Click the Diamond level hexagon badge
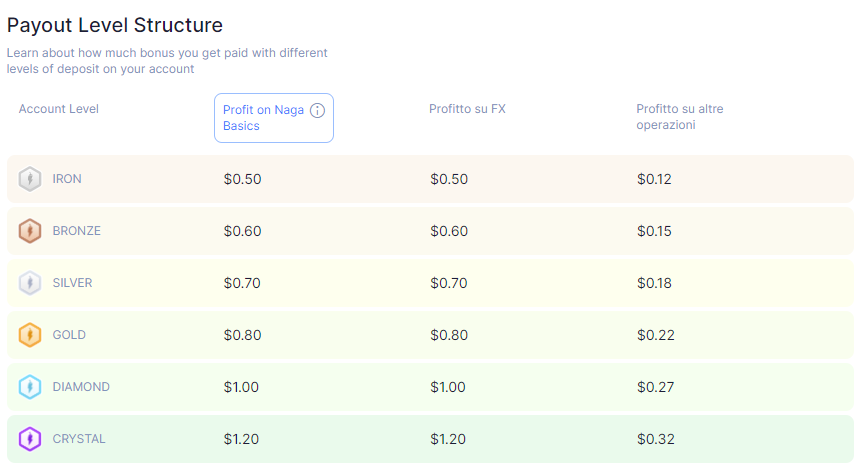 (30, 387)
